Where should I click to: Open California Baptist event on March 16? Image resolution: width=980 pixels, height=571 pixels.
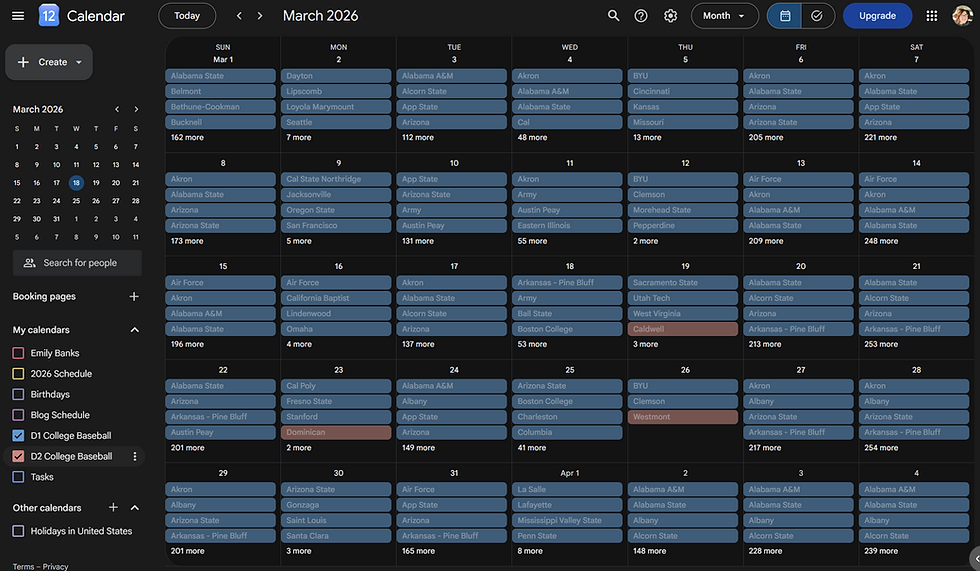click(x=336, y=298)
